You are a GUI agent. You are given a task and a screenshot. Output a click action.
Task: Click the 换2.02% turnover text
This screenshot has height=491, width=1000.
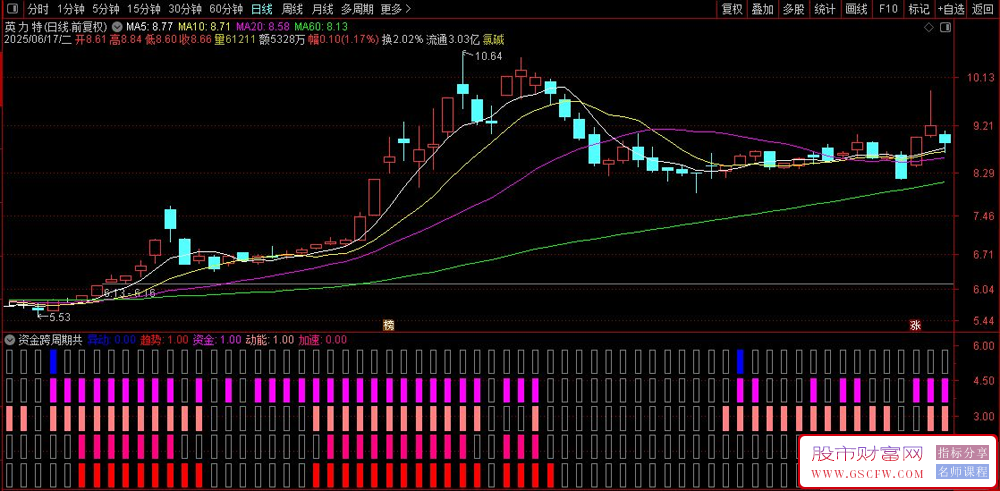click(402, 40)
